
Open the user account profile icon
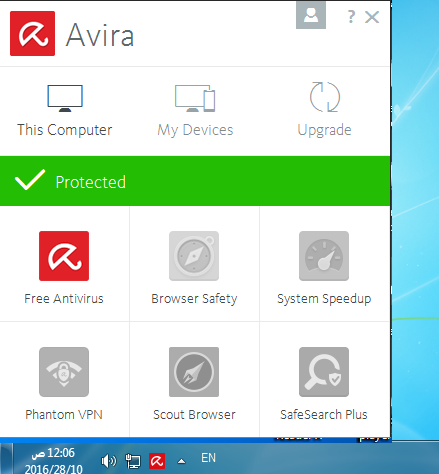click(x=311, y=15)
